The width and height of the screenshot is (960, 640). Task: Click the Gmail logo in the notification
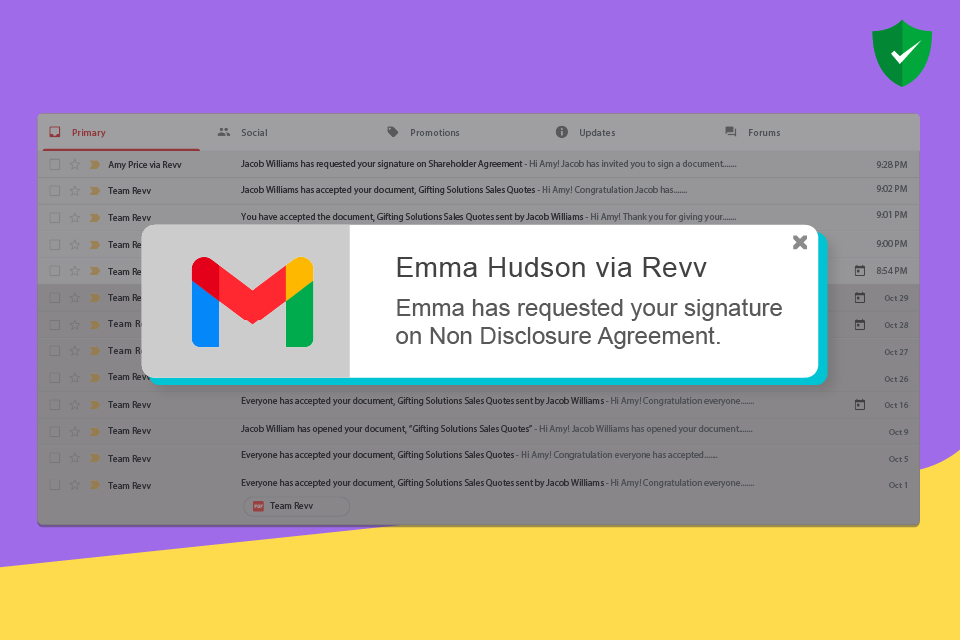point(252,302)
